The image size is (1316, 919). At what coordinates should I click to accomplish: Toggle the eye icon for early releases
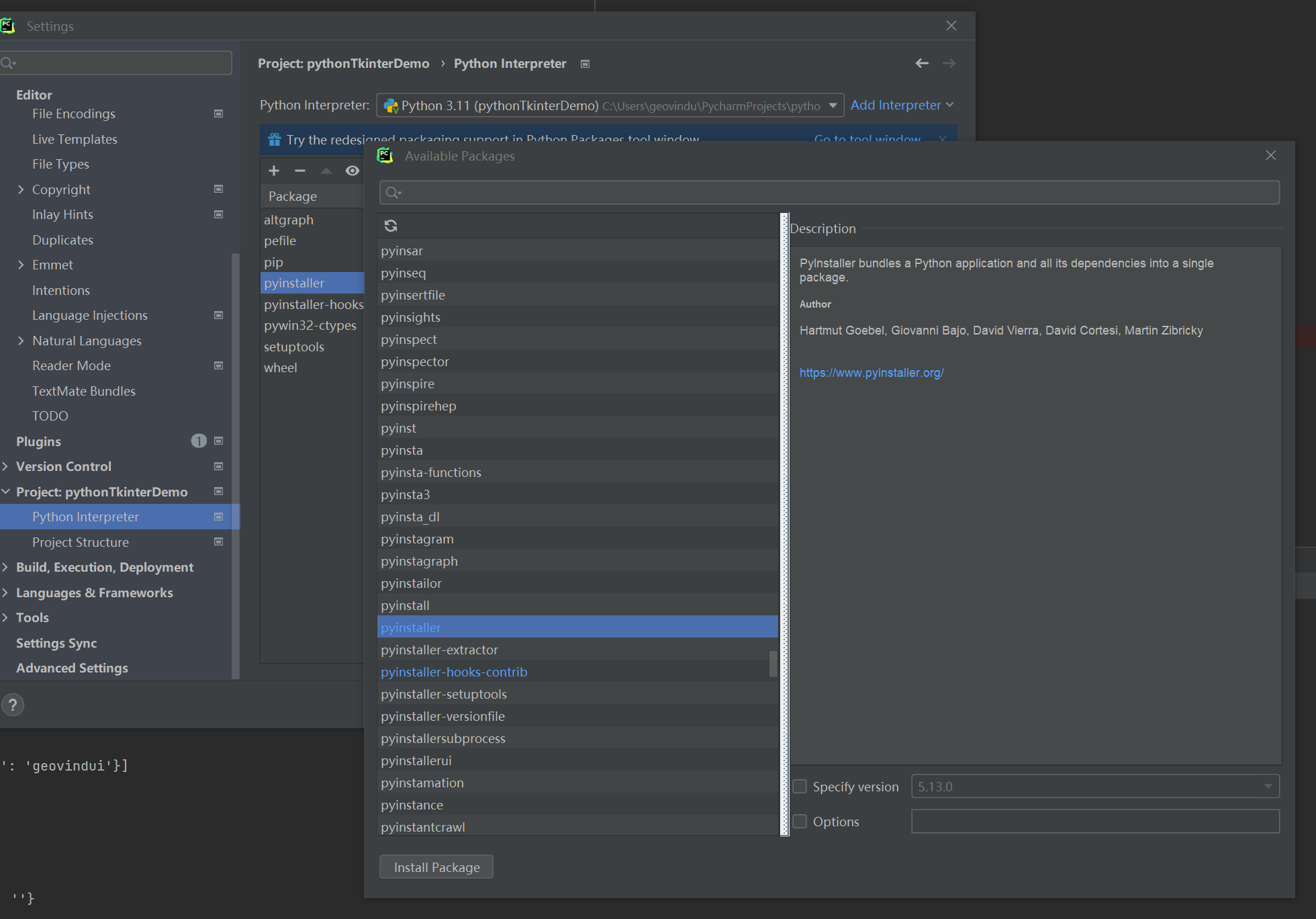352,171
